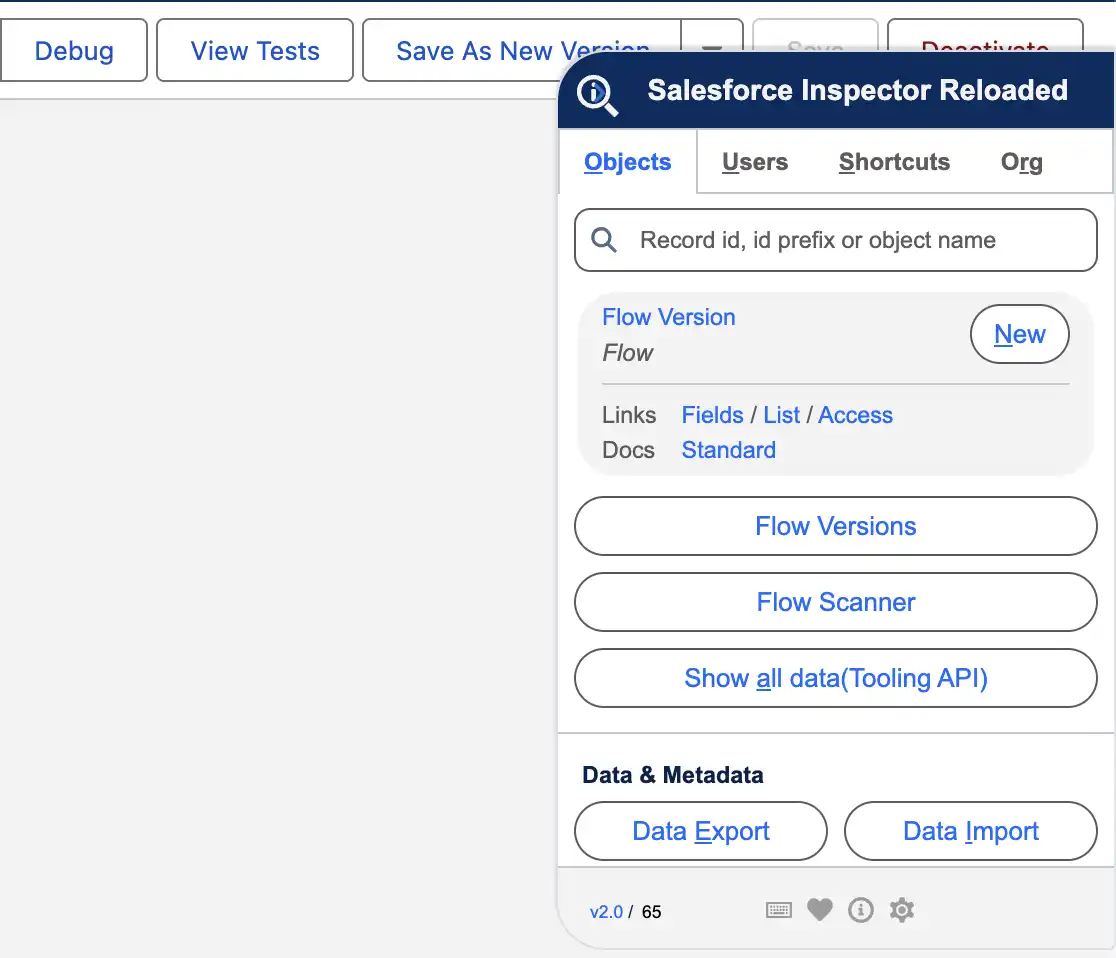
Task: Open Flow Versions
Action: coord(835,526)
